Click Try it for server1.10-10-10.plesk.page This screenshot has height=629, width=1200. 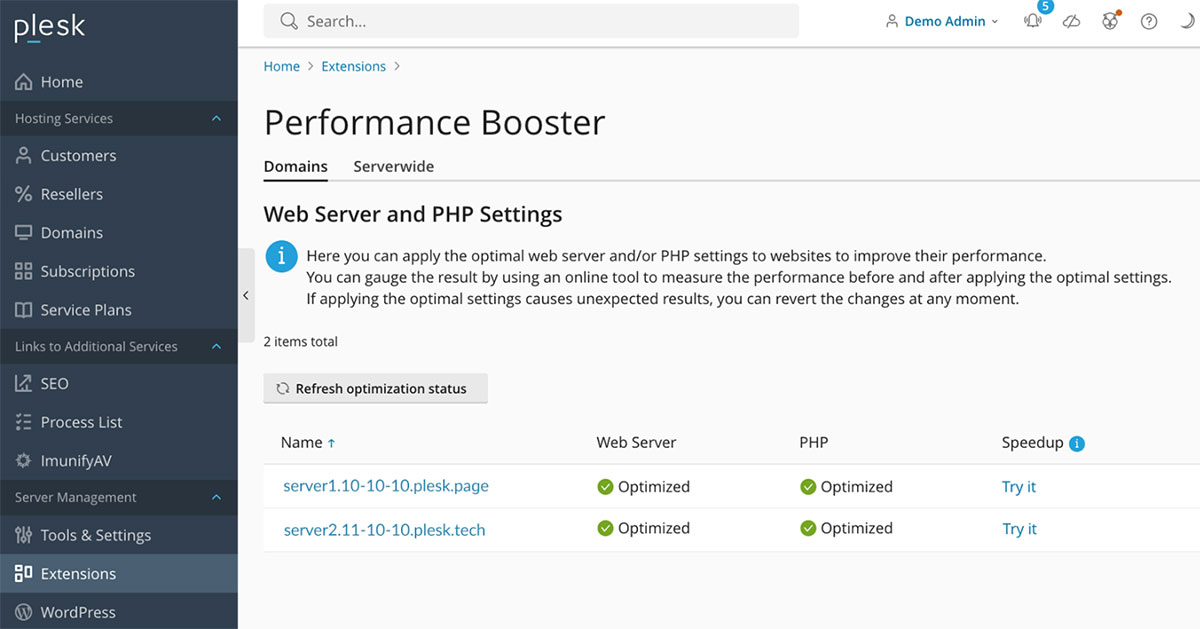pyautogui.click(x=1019, y=487)
